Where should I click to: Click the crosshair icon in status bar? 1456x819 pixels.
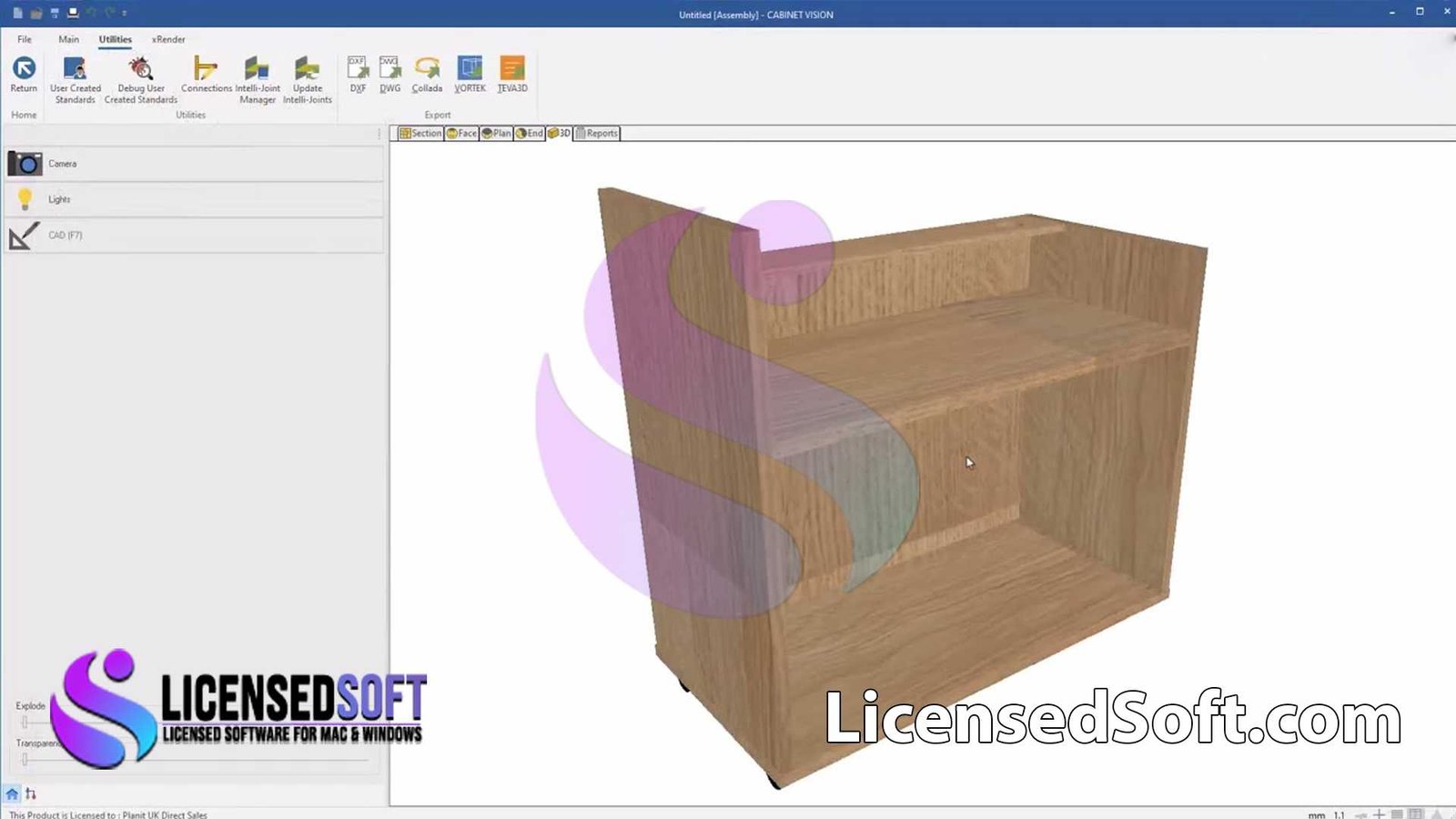click(x=1379, y=814)
